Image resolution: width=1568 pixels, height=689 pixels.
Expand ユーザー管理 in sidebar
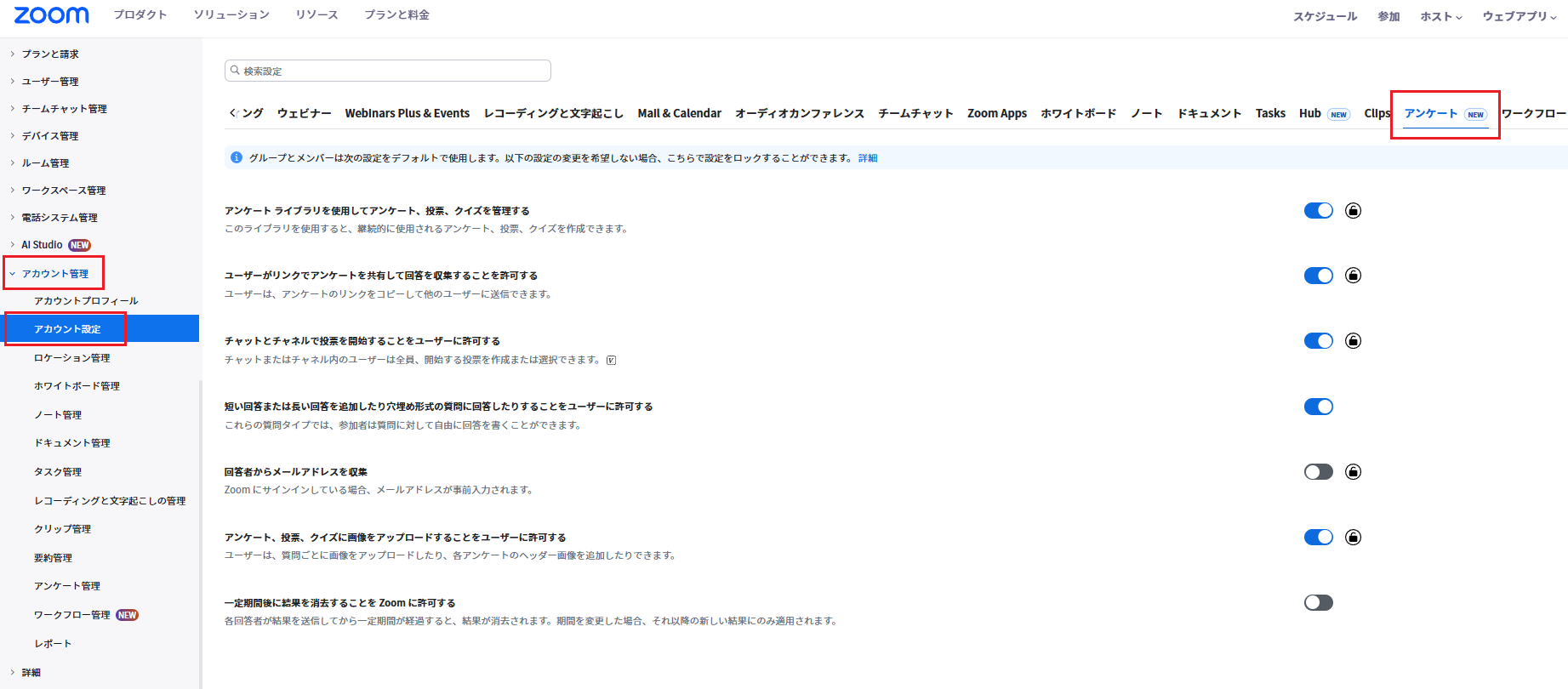pyautogui.click(x=49, y=82)
